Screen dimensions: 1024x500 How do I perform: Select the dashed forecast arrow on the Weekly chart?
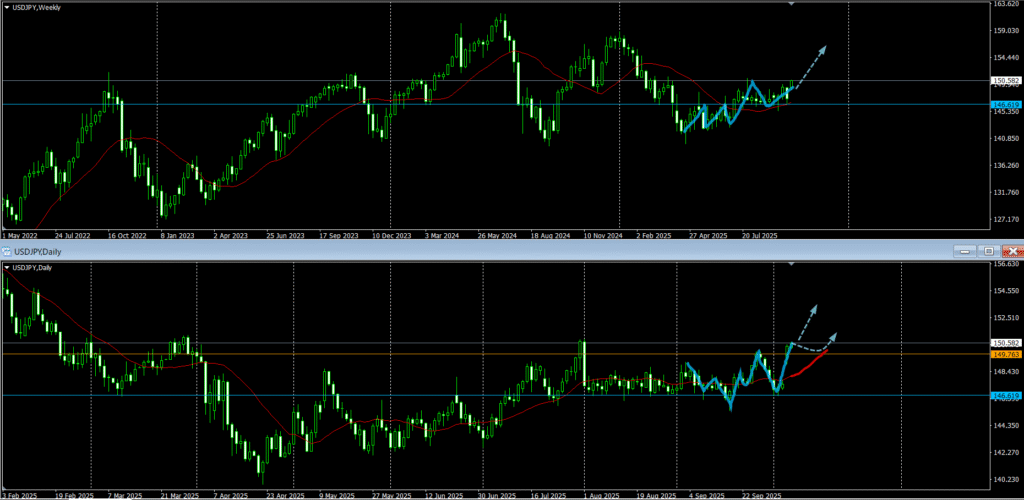812,64
